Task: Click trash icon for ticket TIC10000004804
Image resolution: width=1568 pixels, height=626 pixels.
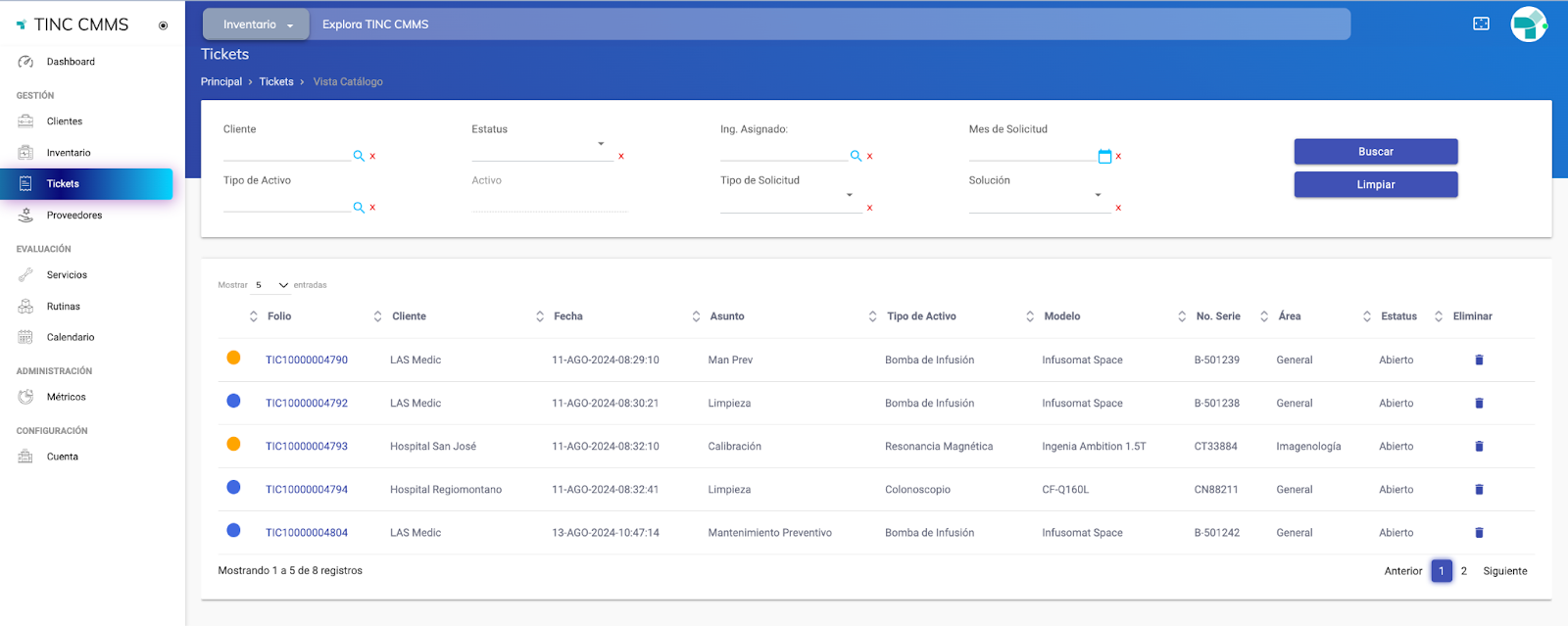Action: click(x=1479, y=533)
